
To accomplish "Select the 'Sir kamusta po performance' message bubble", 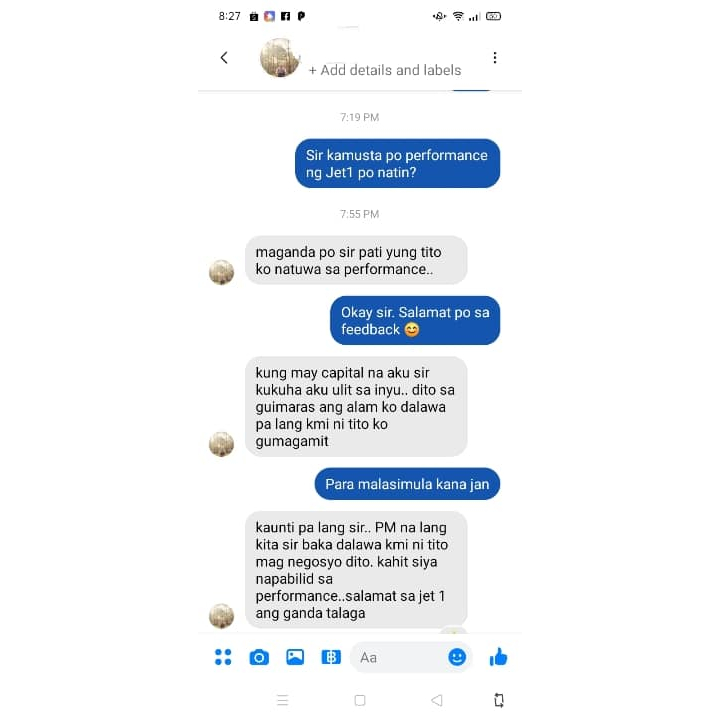I will tap(397, 163).
